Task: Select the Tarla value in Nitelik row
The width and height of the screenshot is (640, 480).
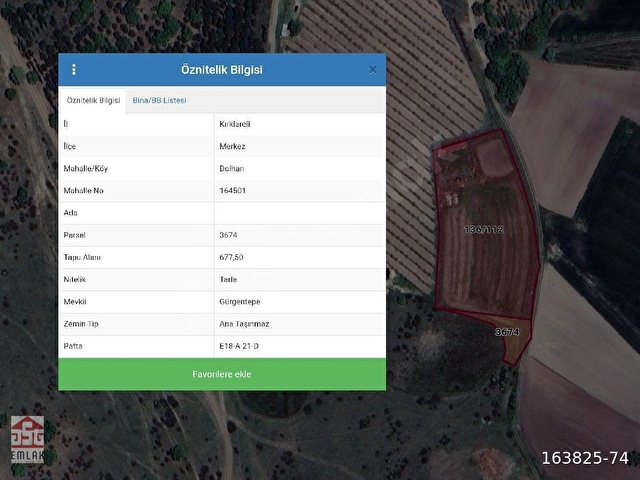Action: [x=228, y=280]
